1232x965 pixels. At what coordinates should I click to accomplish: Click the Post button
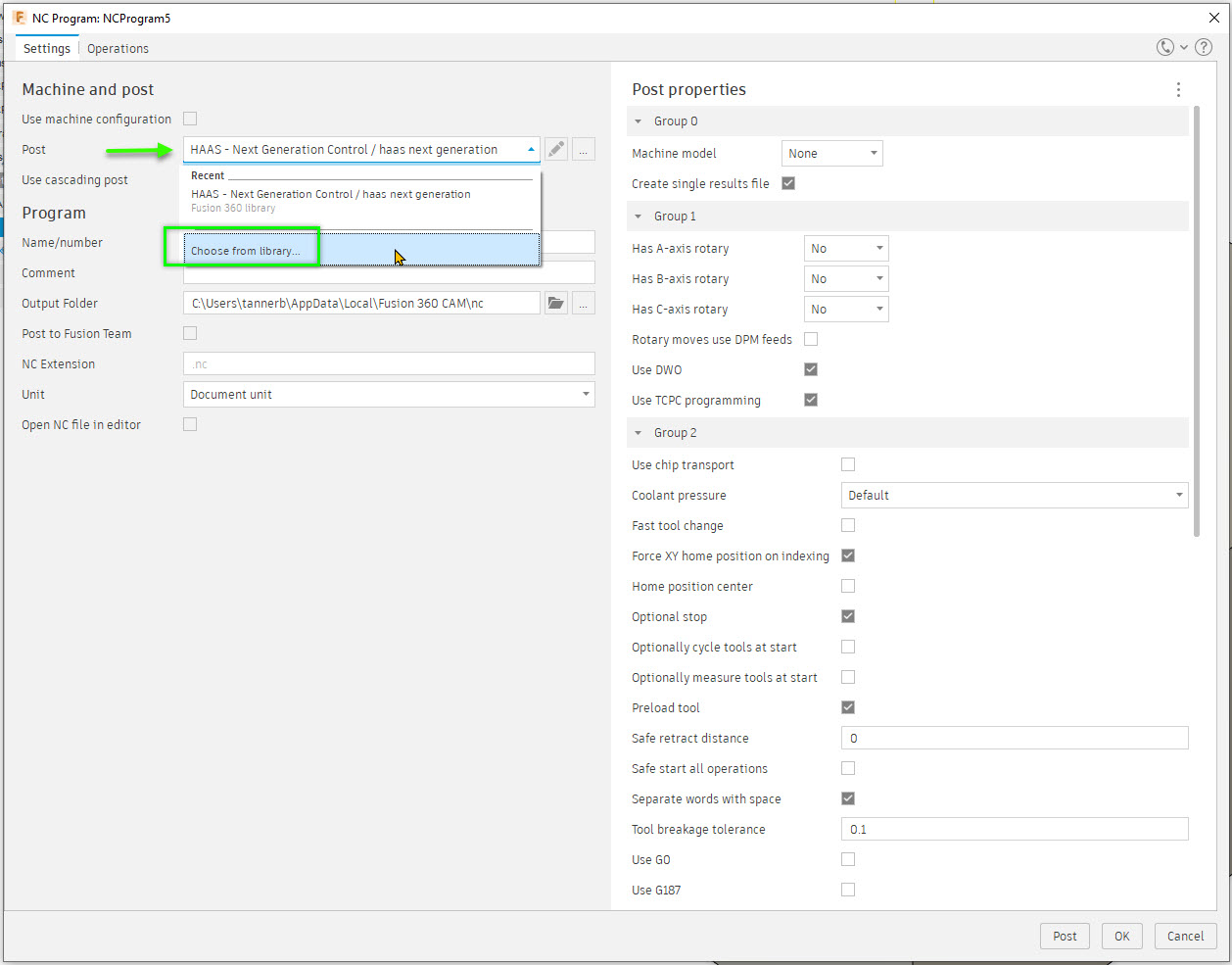(1065, 936)
